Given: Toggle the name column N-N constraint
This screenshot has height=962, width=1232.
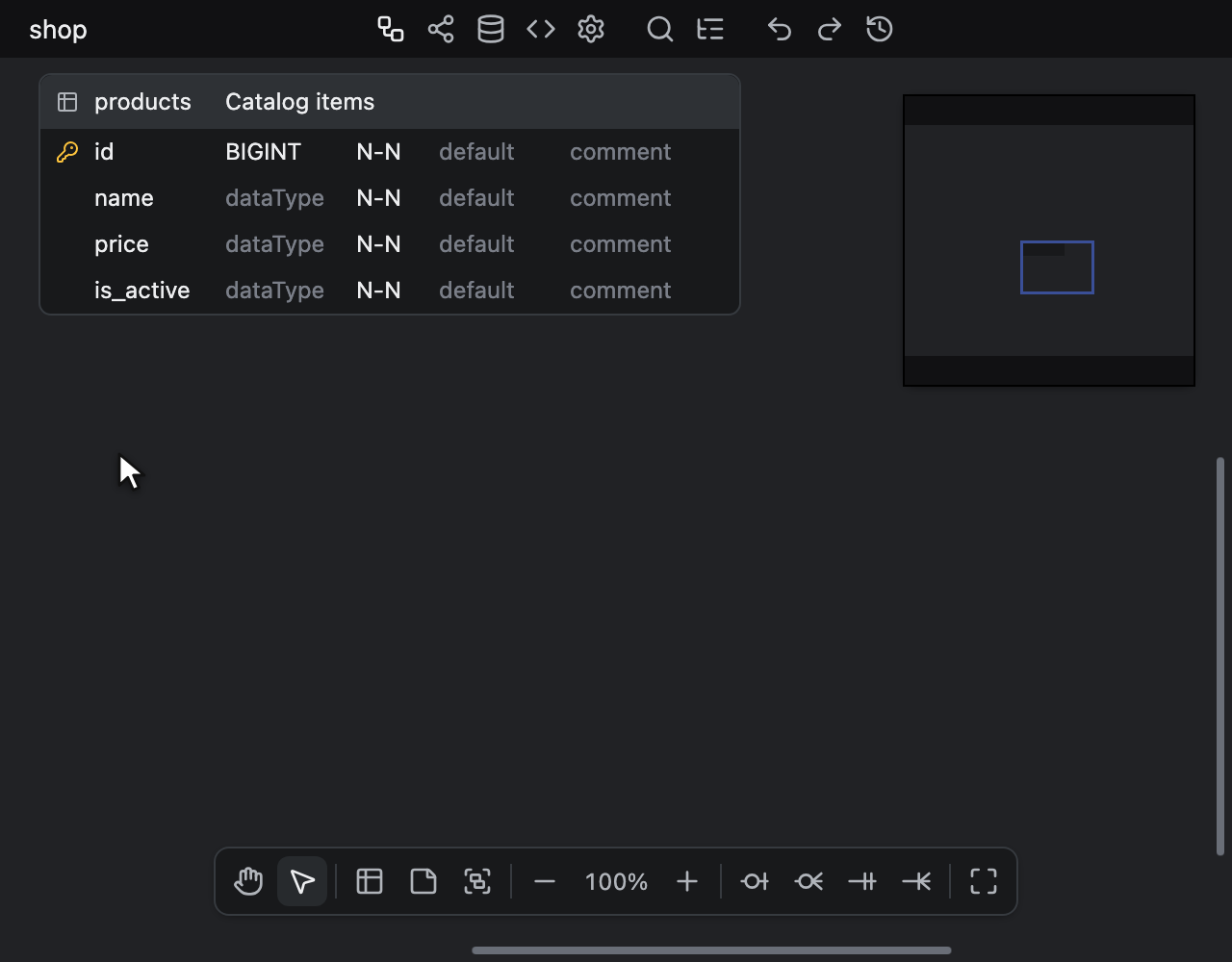Looking at the screenshot, I should click(378, 198).
